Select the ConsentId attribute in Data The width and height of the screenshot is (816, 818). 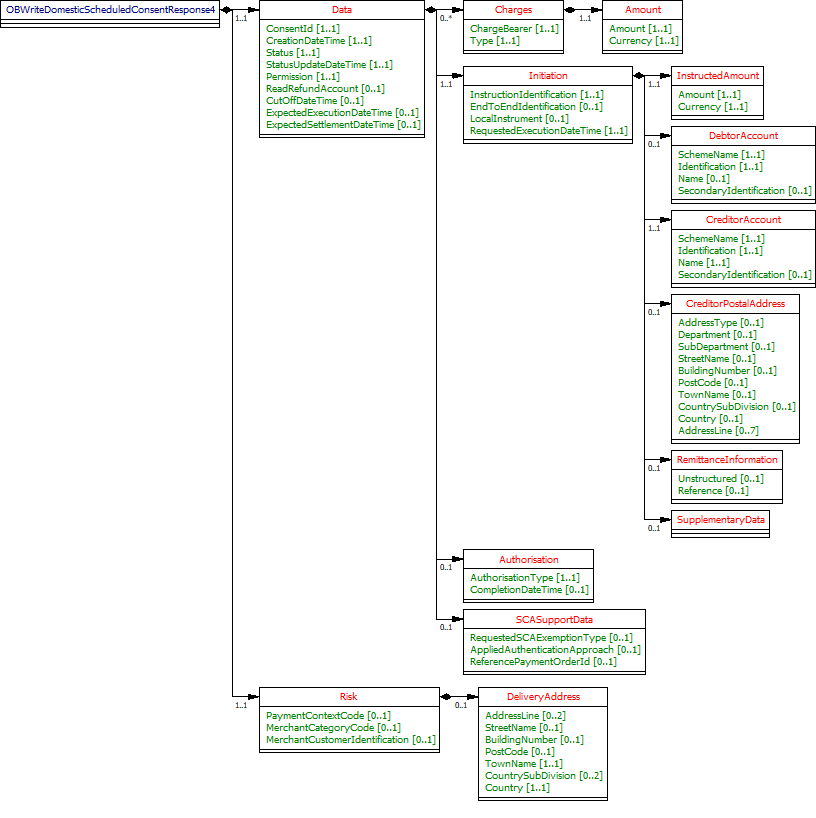pos(302,29)
